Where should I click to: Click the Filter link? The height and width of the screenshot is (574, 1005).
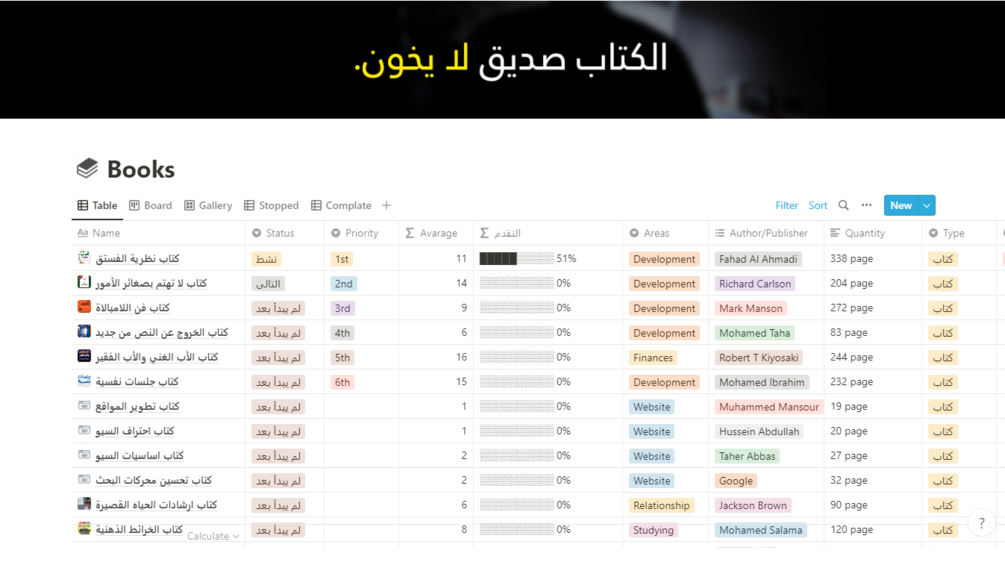click(x=786, y=205)
